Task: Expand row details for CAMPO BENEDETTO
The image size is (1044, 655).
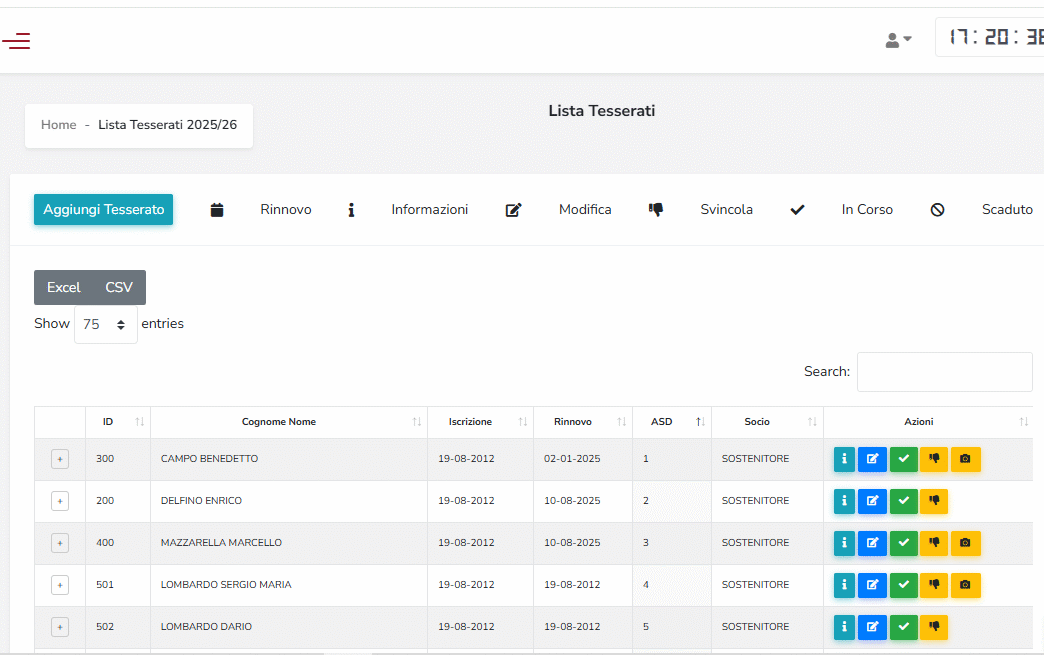Action: pos(60,459)
